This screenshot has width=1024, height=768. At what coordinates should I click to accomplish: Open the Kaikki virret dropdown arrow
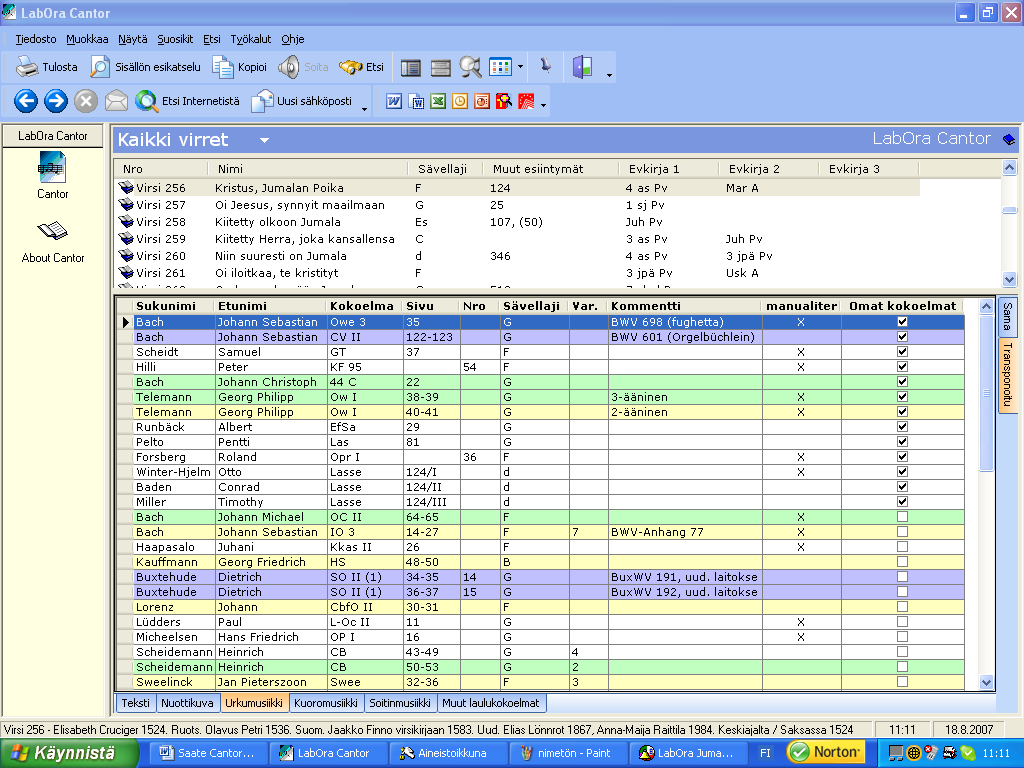tap(264, 140)
